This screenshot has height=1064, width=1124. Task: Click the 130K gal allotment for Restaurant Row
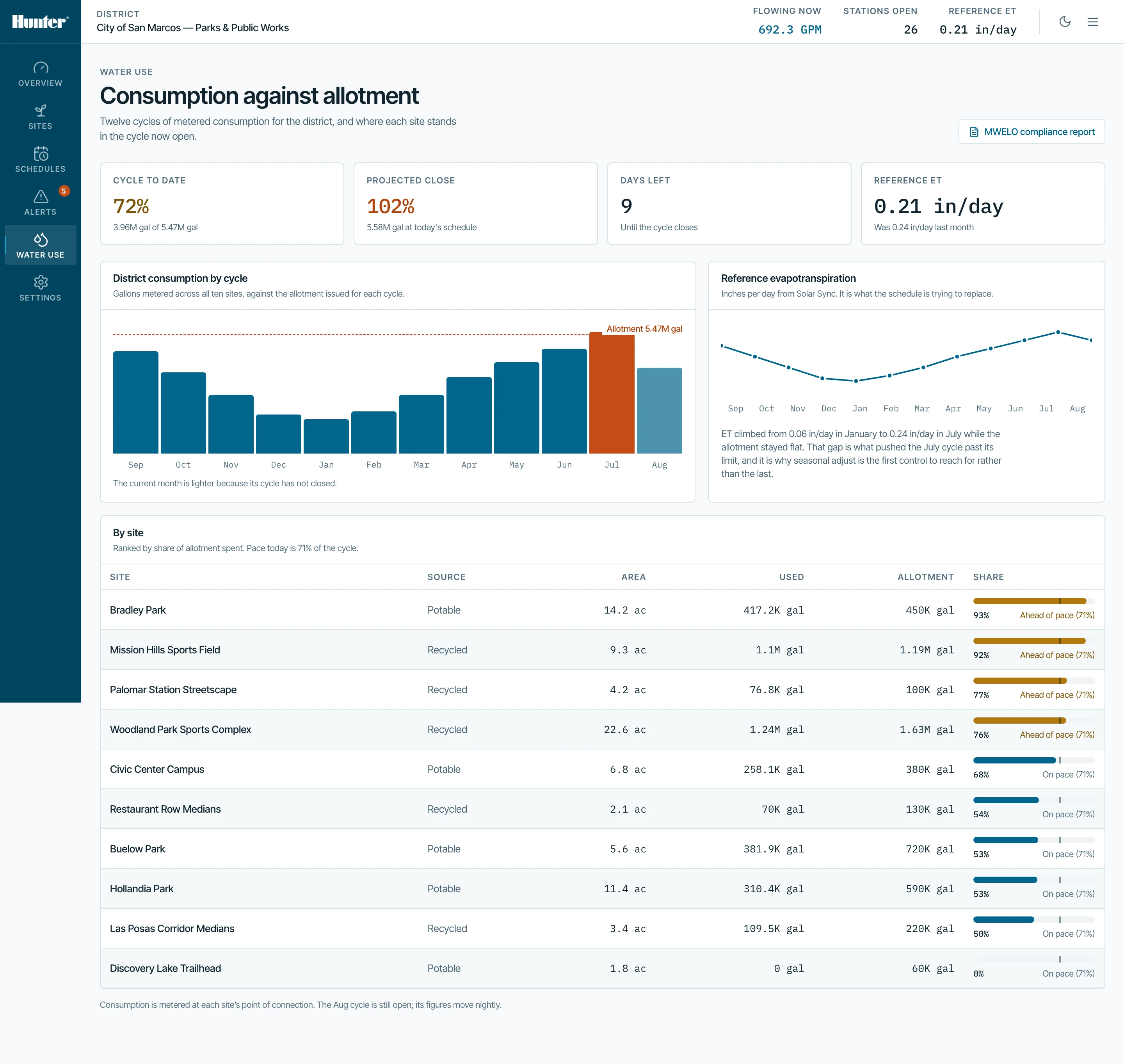pos(930,809)
